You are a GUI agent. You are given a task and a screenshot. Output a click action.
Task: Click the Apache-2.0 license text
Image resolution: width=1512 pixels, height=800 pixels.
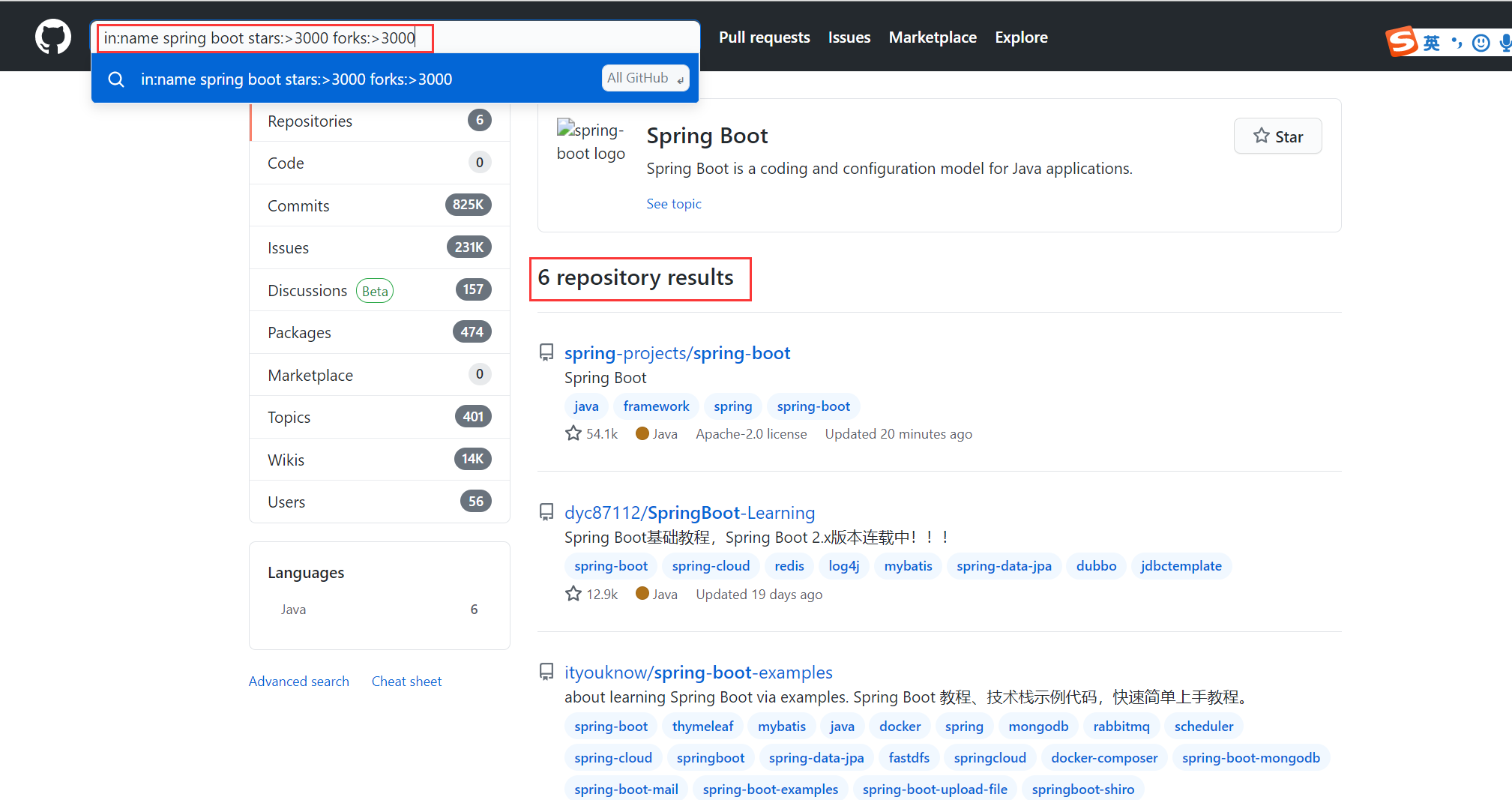coord(751,433)
